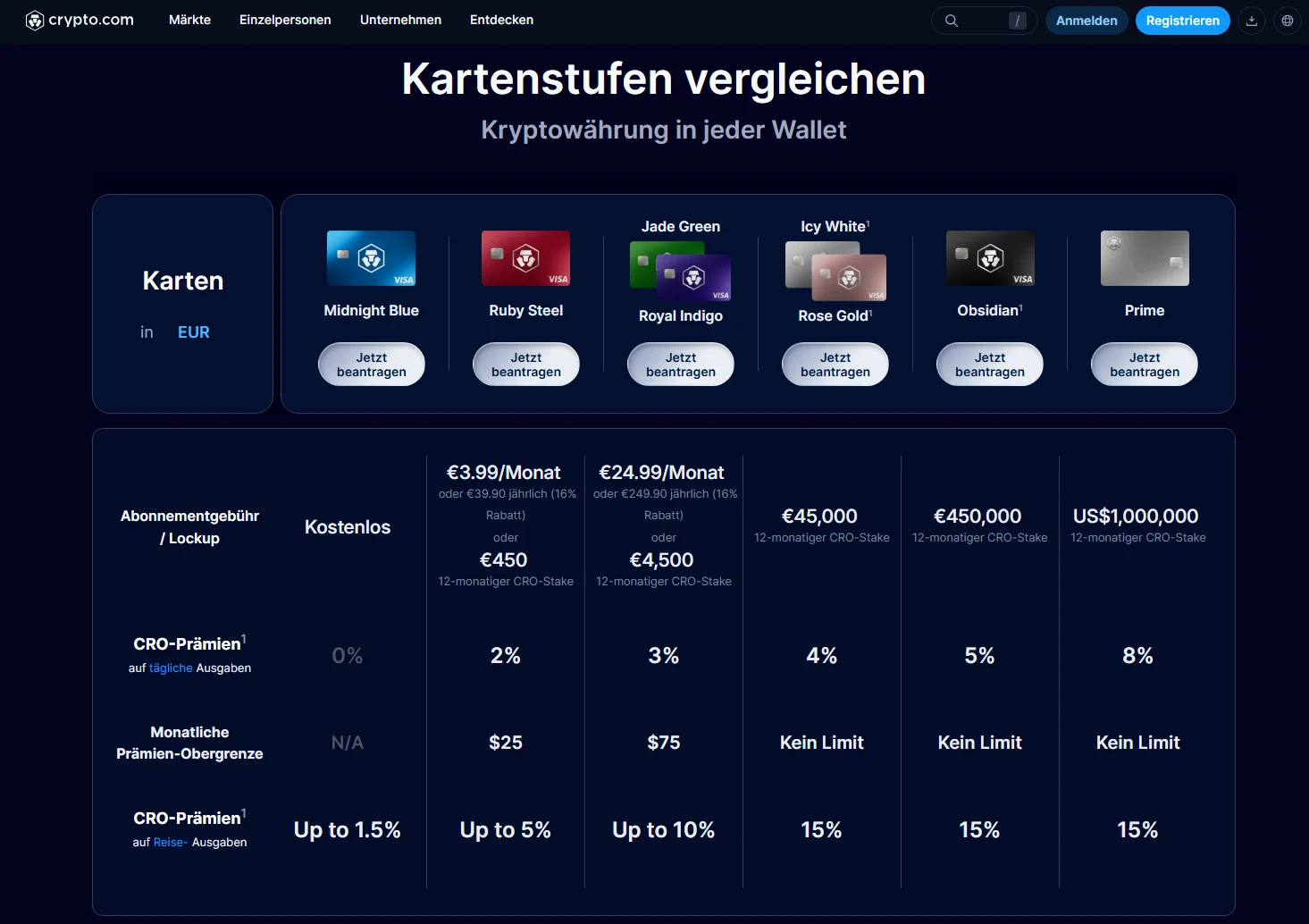The height and width of the screenshot is (924, 1309).
Task: Click the 'Midnight Blue' card name
Action: coord(371,310)
